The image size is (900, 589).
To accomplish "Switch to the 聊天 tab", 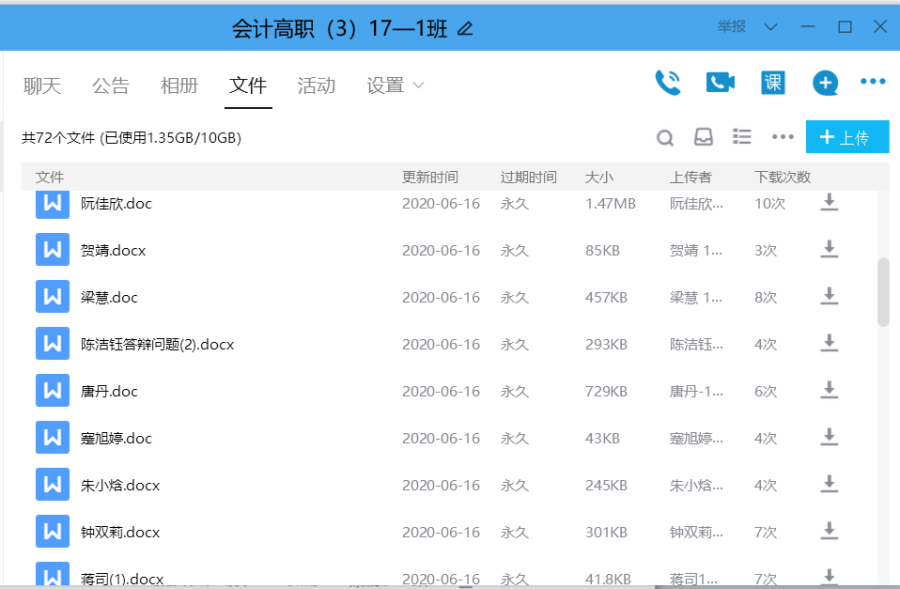I will [x=42, y=86].
